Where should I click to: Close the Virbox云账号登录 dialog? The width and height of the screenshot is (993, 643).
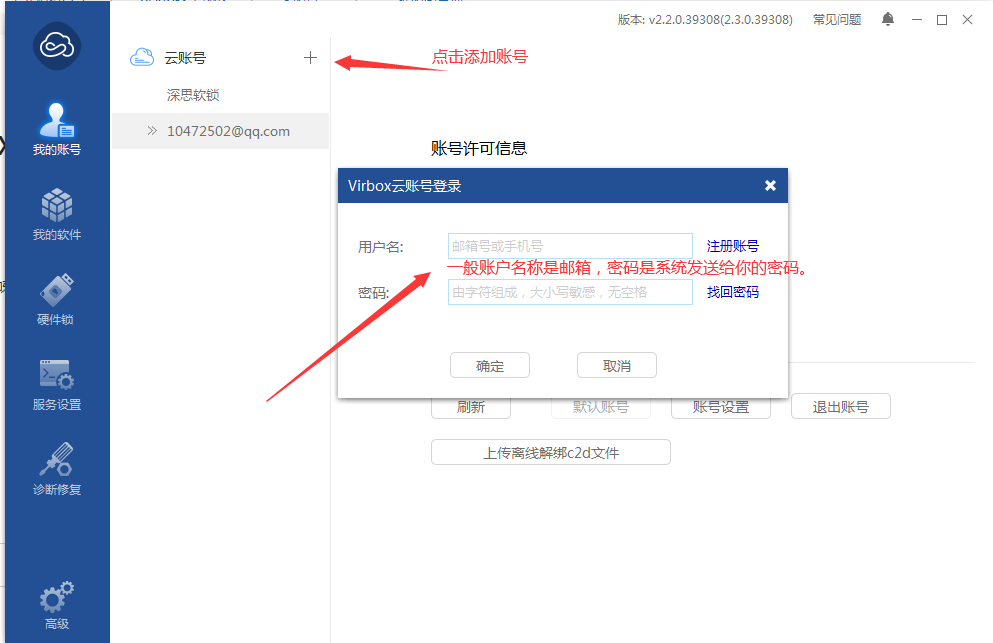(x=770, y=185)
